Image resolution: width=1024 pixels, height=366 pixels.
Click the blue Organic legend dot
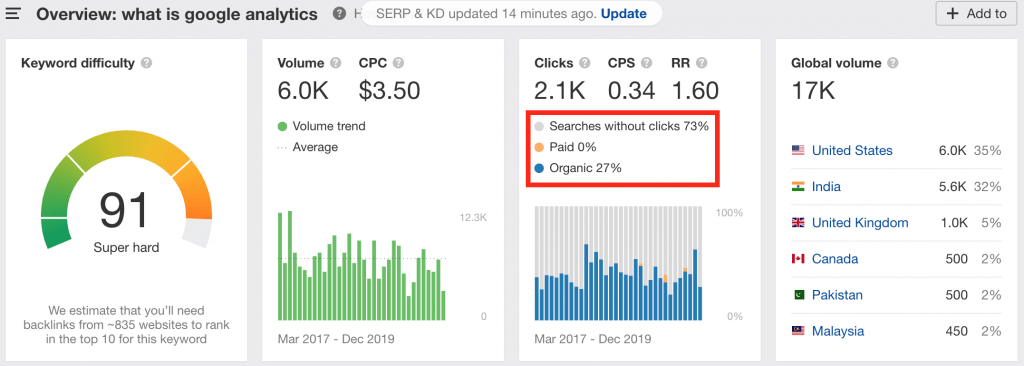539,168
